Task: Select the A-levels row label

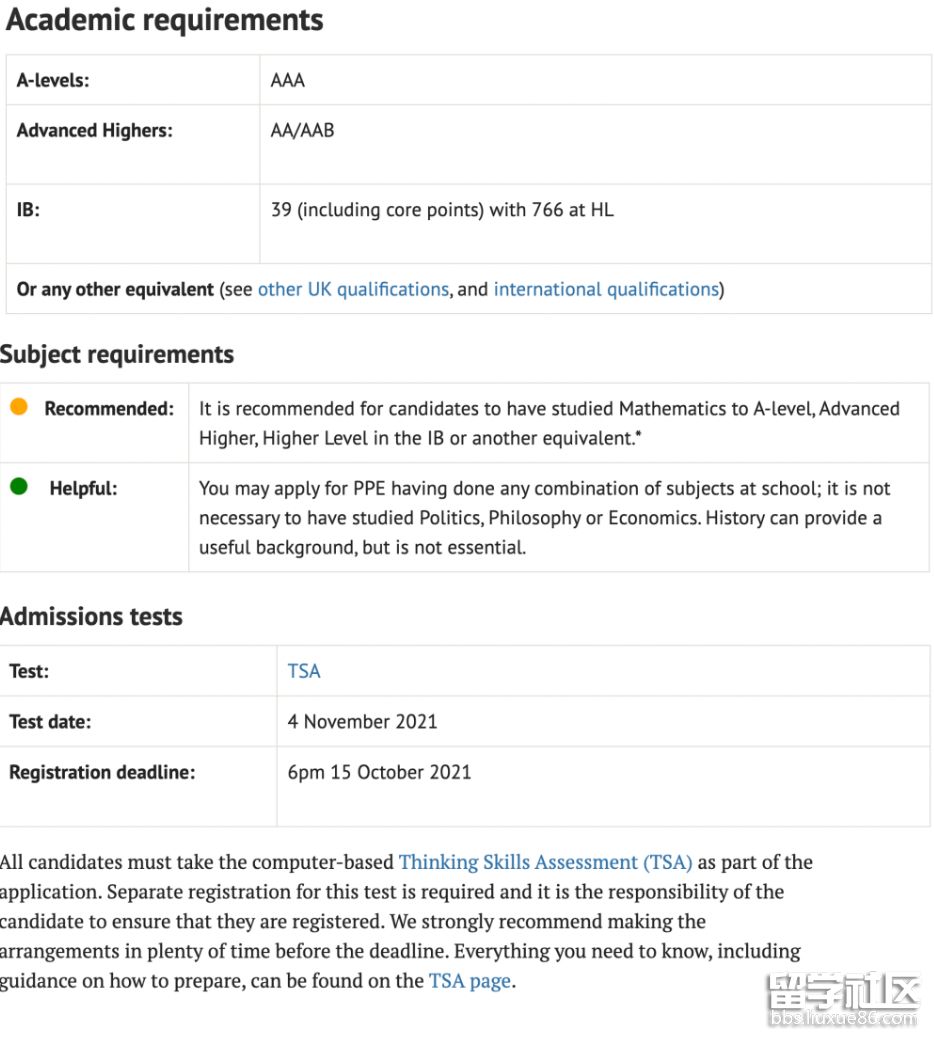Action: tap(53, 80)
